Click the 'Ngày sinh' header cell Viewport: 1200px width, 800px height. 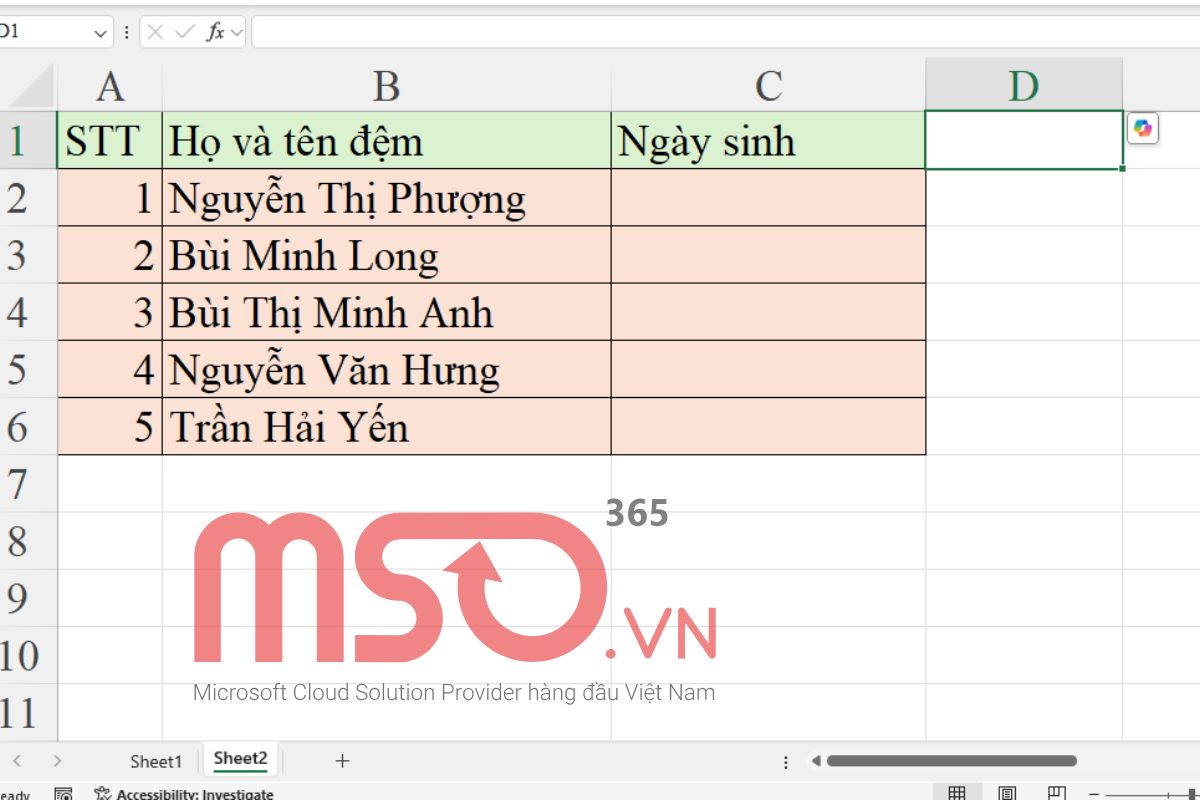point(768,140)
